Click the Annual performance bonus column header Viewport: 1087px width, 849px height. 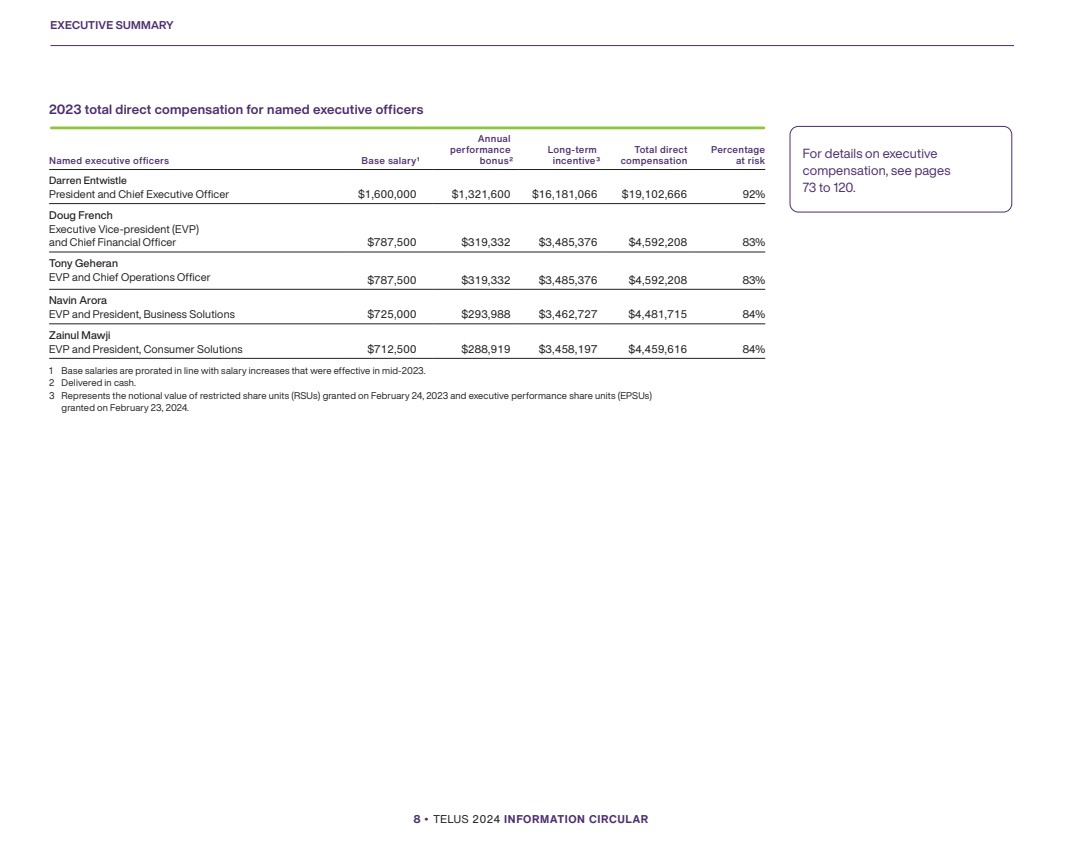pos(480,150)
